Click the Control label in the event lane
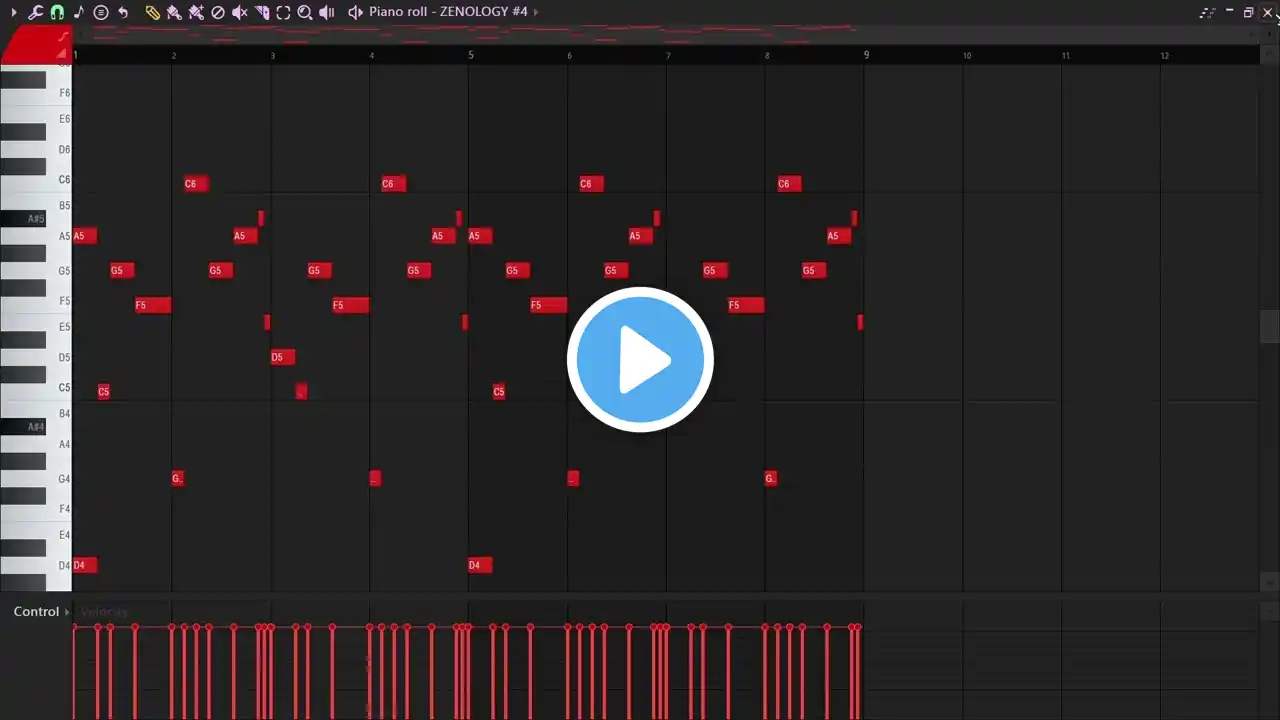 click(36, 612)
